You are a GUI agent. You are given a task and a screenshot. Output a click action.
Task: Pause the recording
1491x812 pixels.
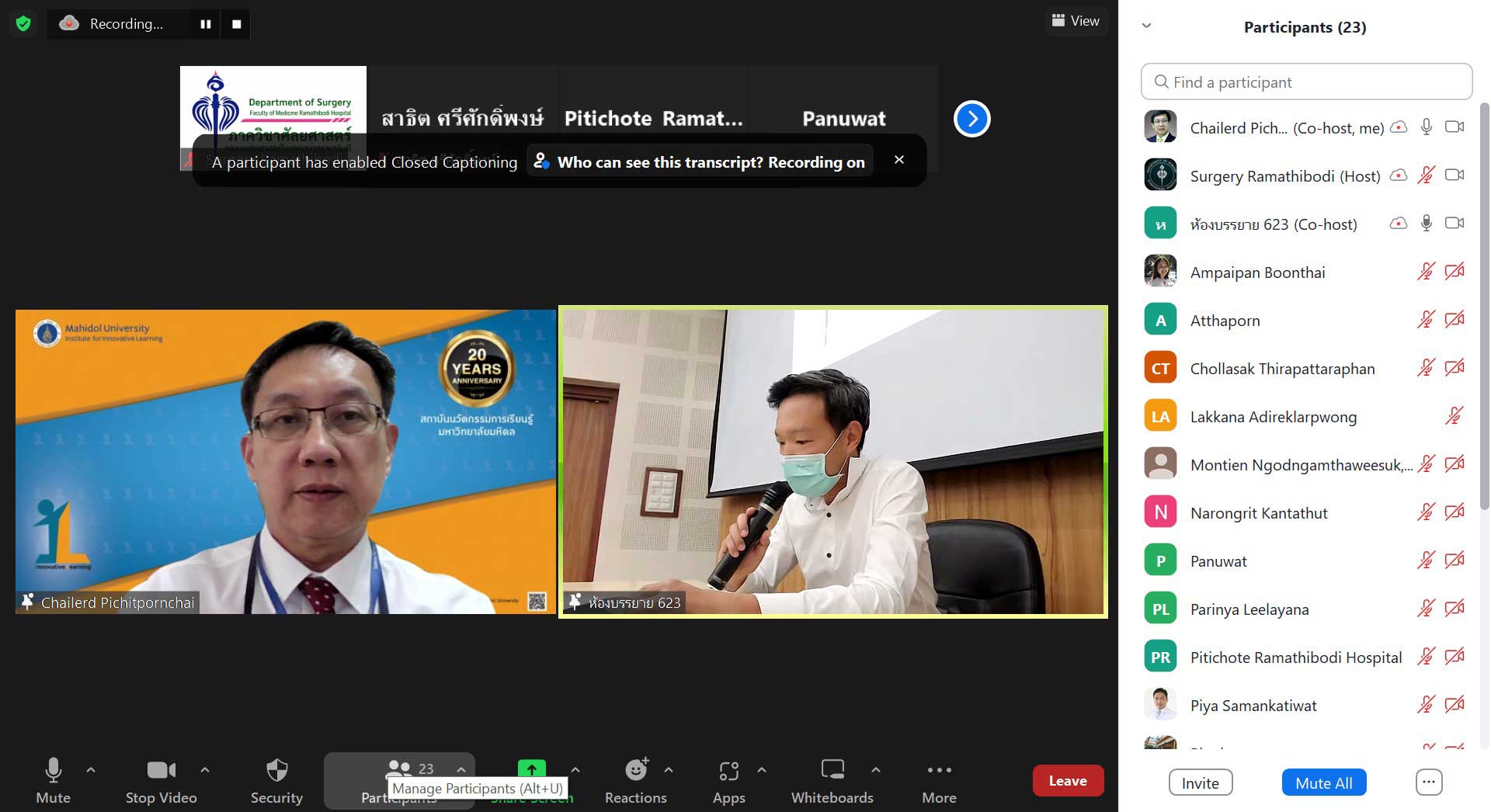point(206,24)
